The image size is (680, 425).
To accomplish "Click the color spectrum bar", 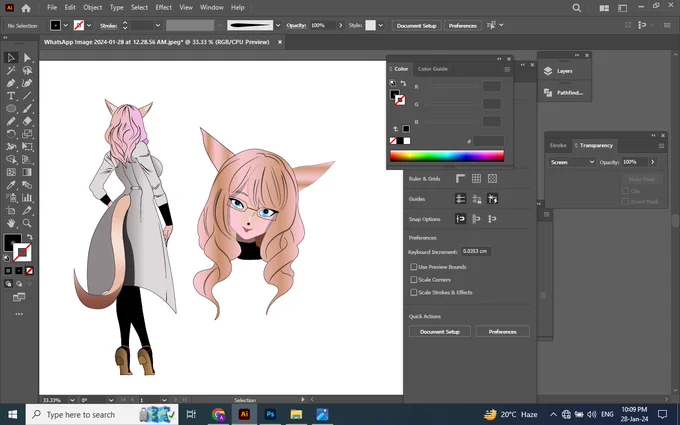I will tap(447, 156).
